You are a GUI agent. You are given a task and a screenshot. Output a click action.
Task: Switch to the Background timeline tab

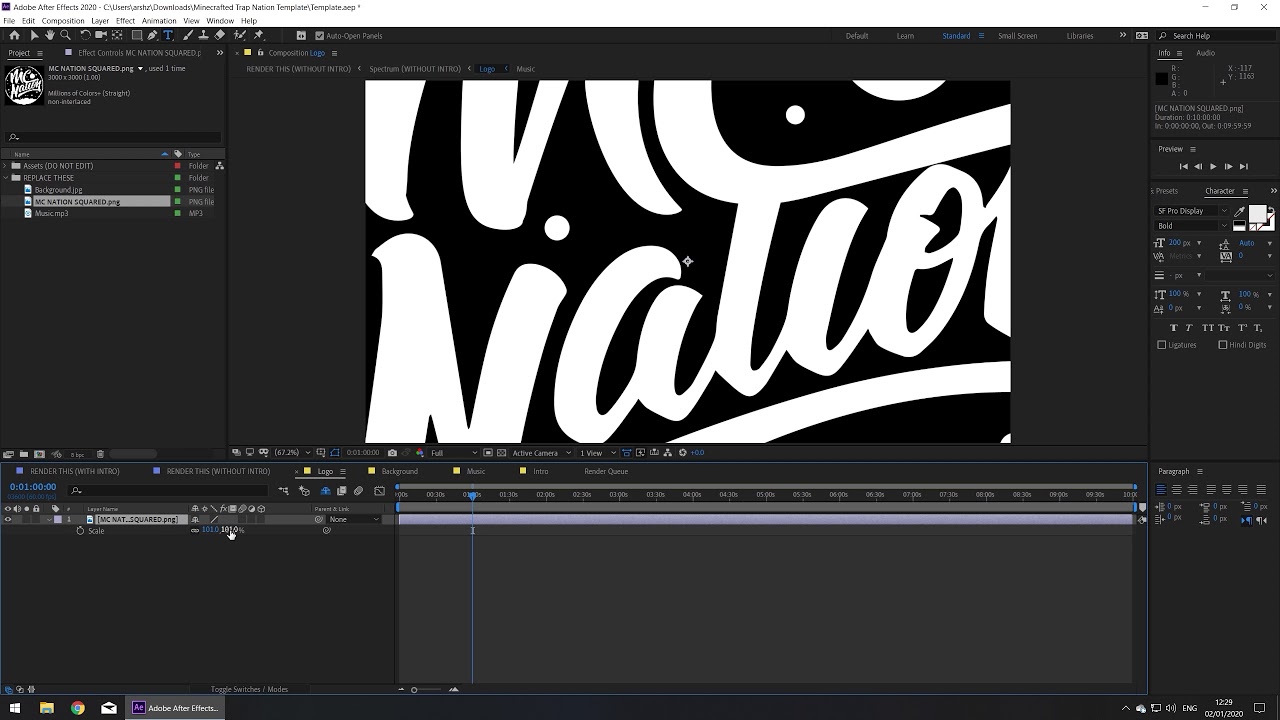click(399, 471)
